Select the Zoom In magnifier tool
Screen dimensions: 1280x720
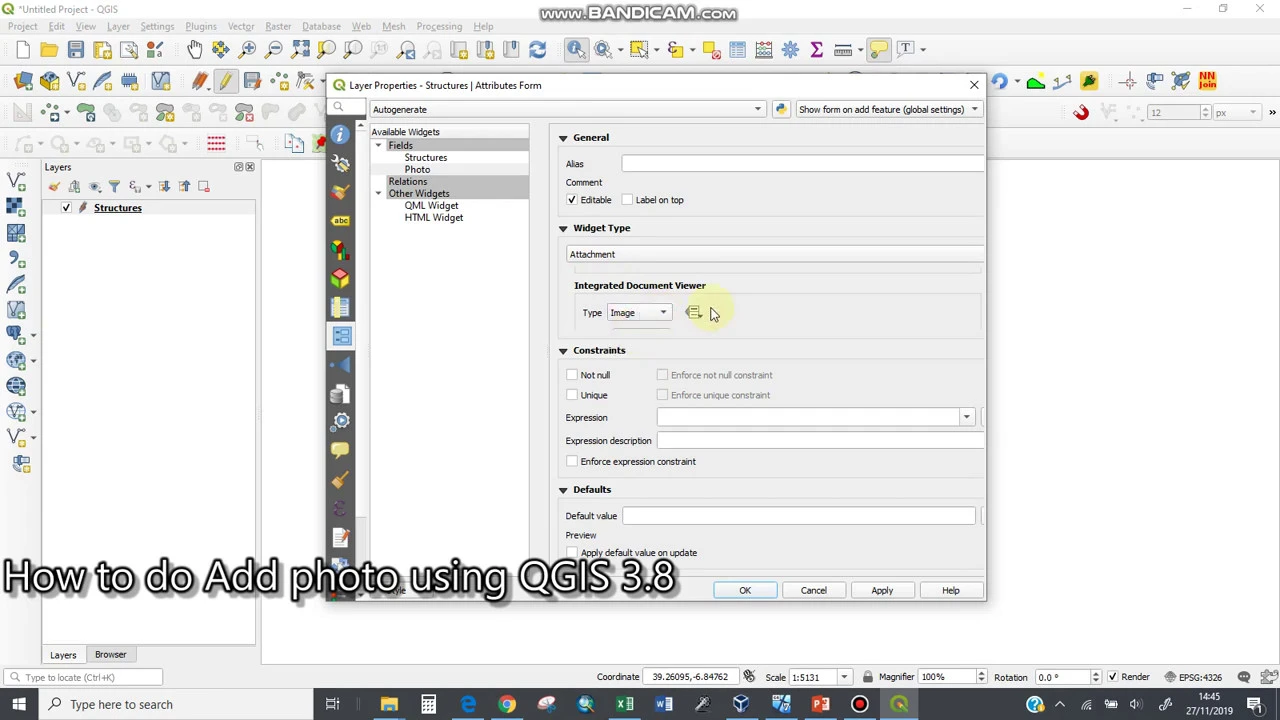click(248, 49)
